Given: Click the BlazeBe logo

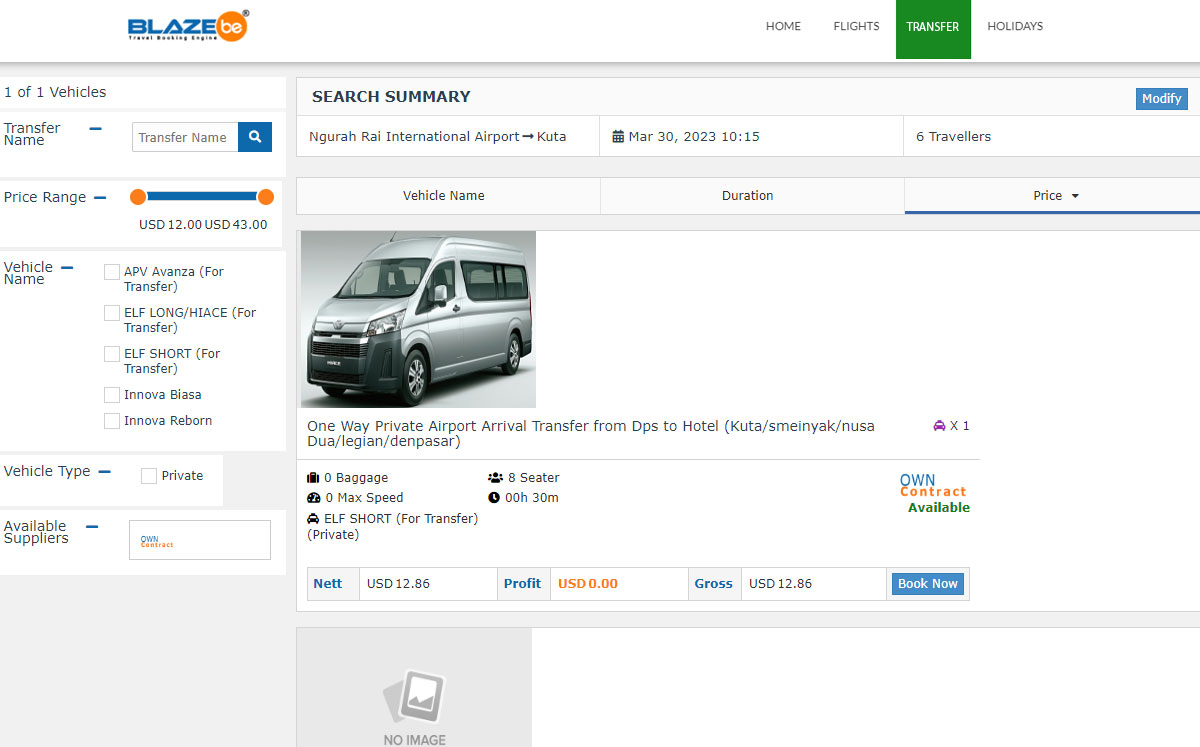Looking at the screenshot, I should tap(188, 26).
